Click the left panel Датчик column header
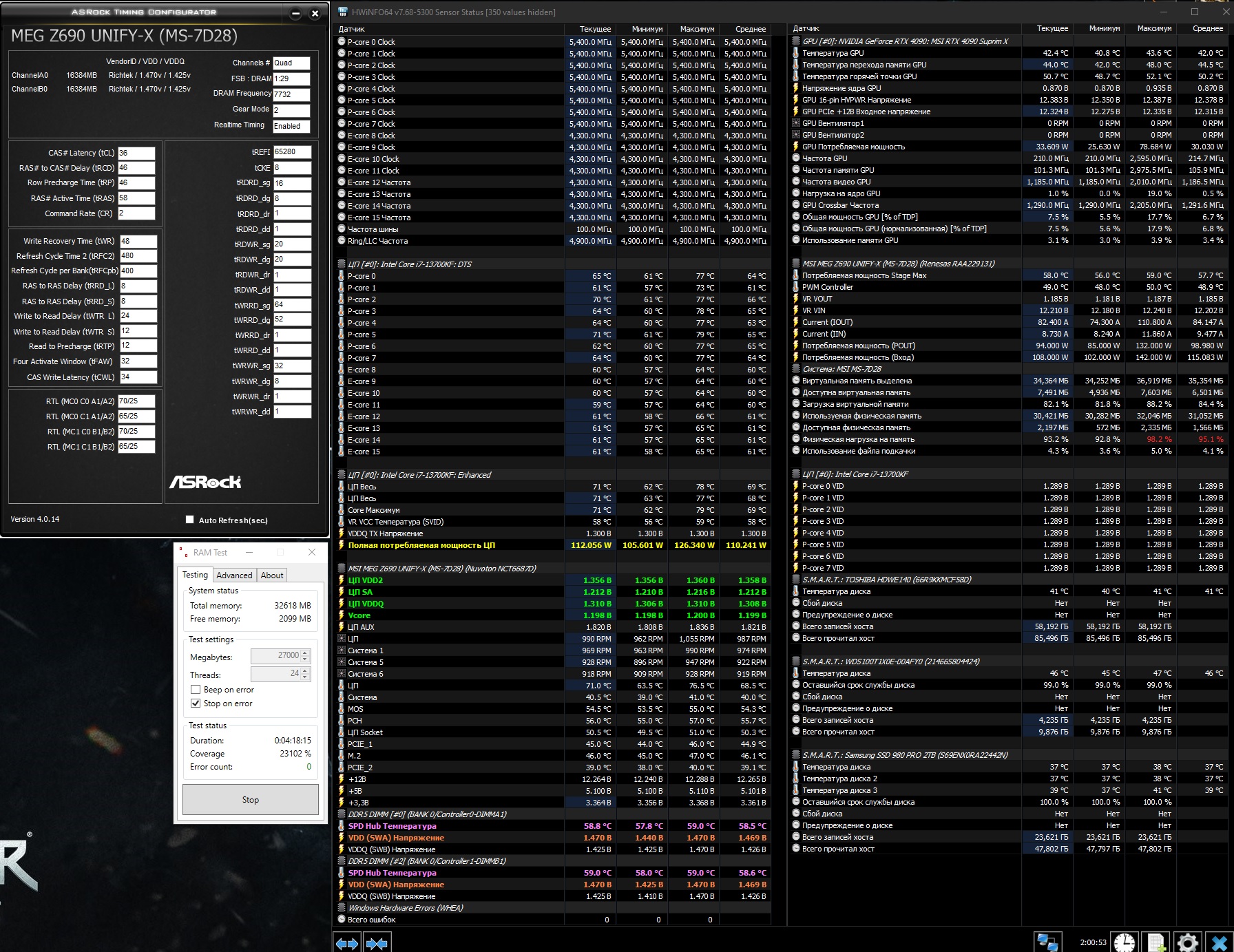Screen dimensions: 1234x952 (448, 29)
